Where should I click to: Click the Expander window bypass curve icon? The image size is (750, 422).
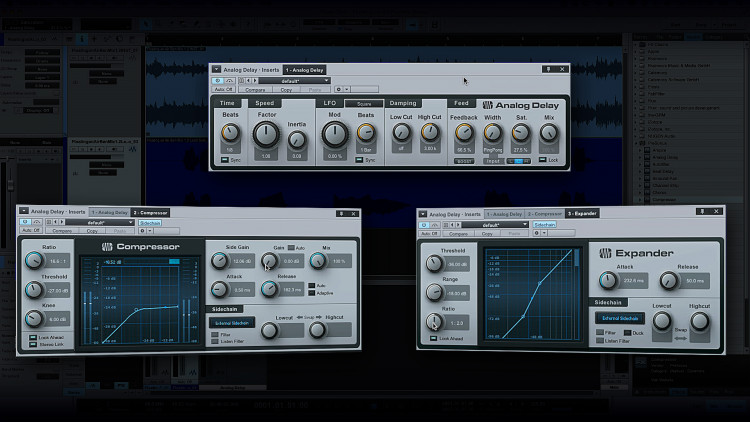click(x=435, y=225)
